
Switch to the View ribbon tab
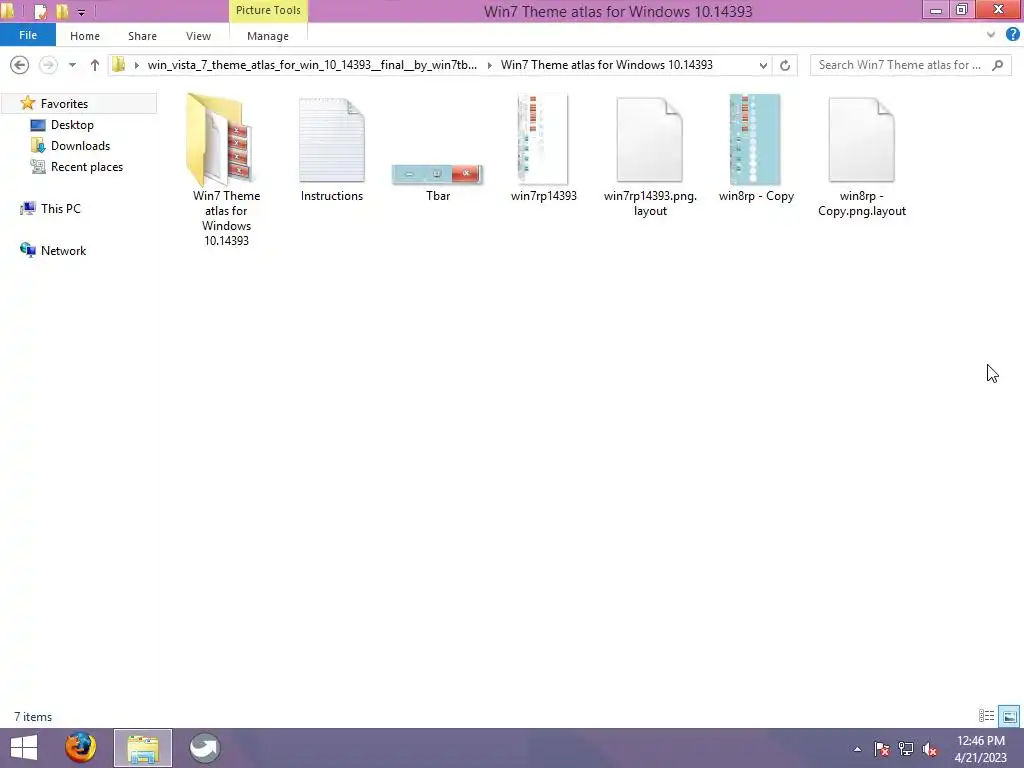tap(198, 36)
